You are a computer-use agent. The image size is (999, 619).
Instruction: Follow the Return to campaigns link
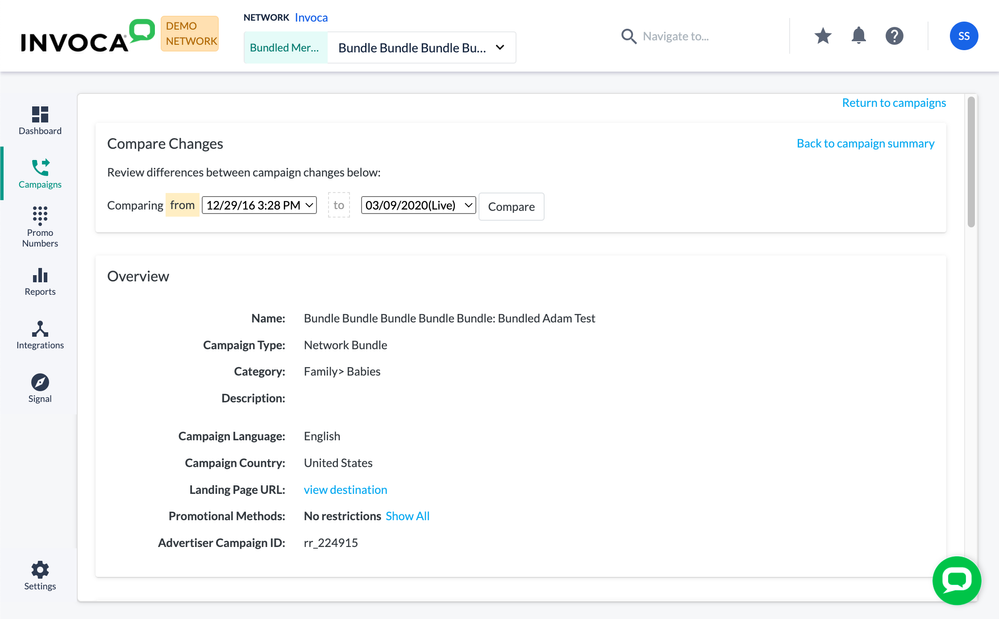point(894,103)
